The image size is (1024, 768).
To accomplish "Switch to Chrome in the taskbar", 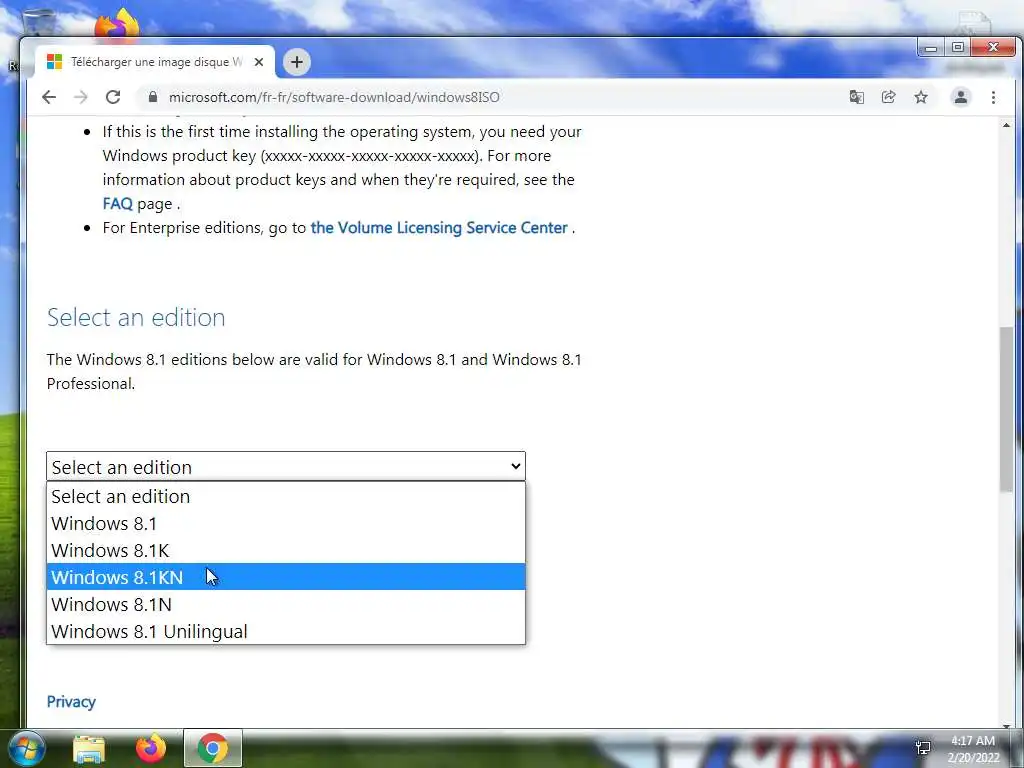I will tap(213, 748).
